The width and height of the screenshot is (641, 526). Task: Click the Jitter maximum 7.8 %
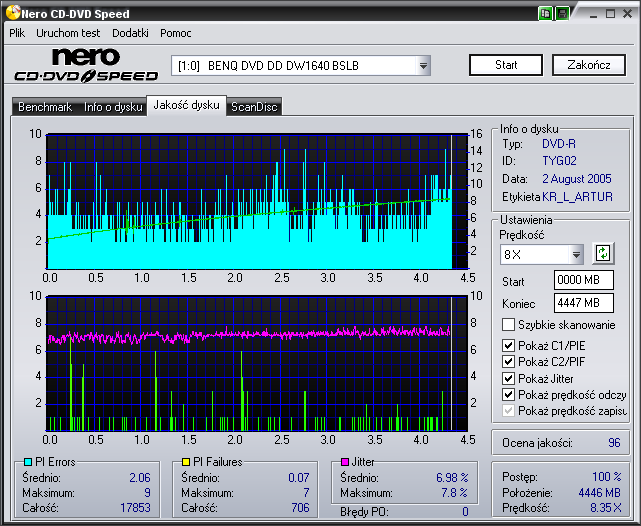pos(454,493)
